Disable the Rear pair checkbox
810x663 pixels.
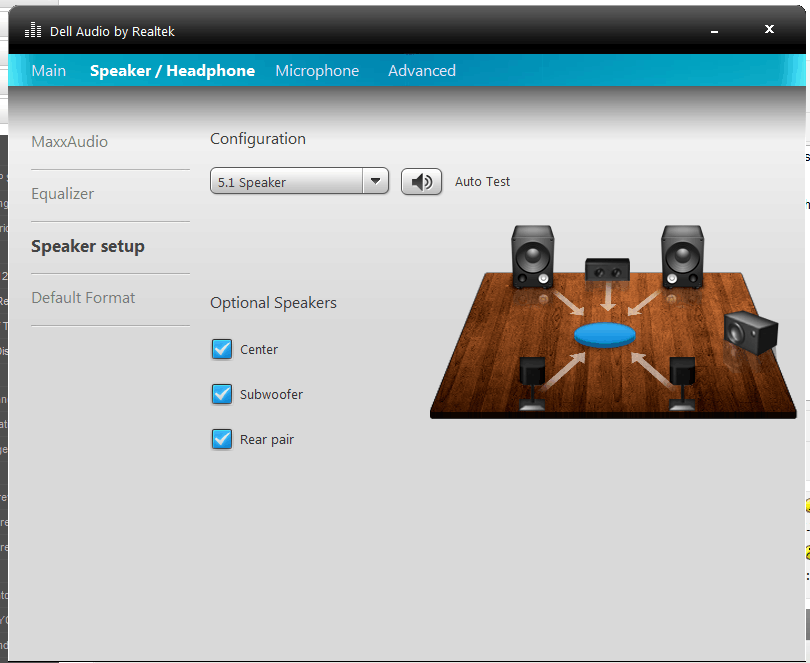tap(222, 439)
